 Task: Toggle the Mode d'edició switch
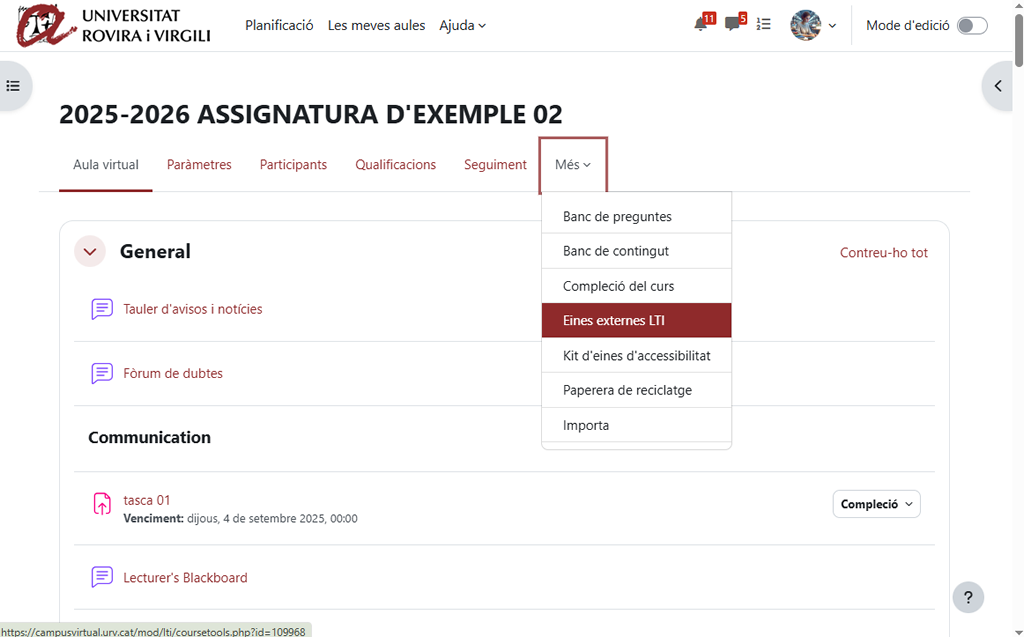971,26
